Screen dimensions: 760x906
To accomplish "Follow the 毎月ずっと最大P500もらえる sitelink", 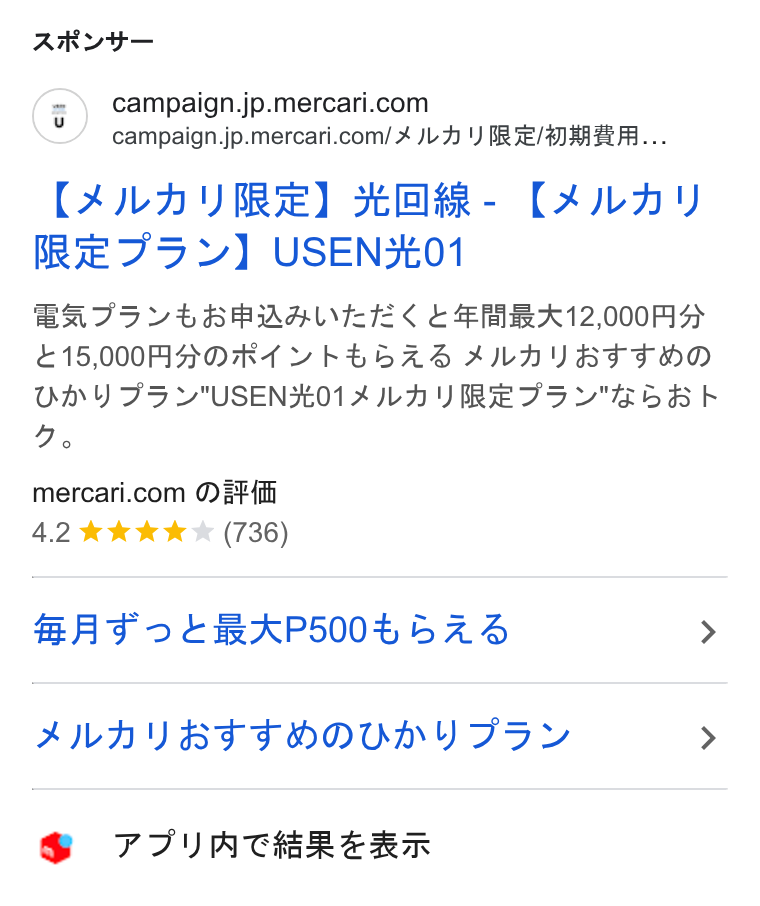I will 271,630.
